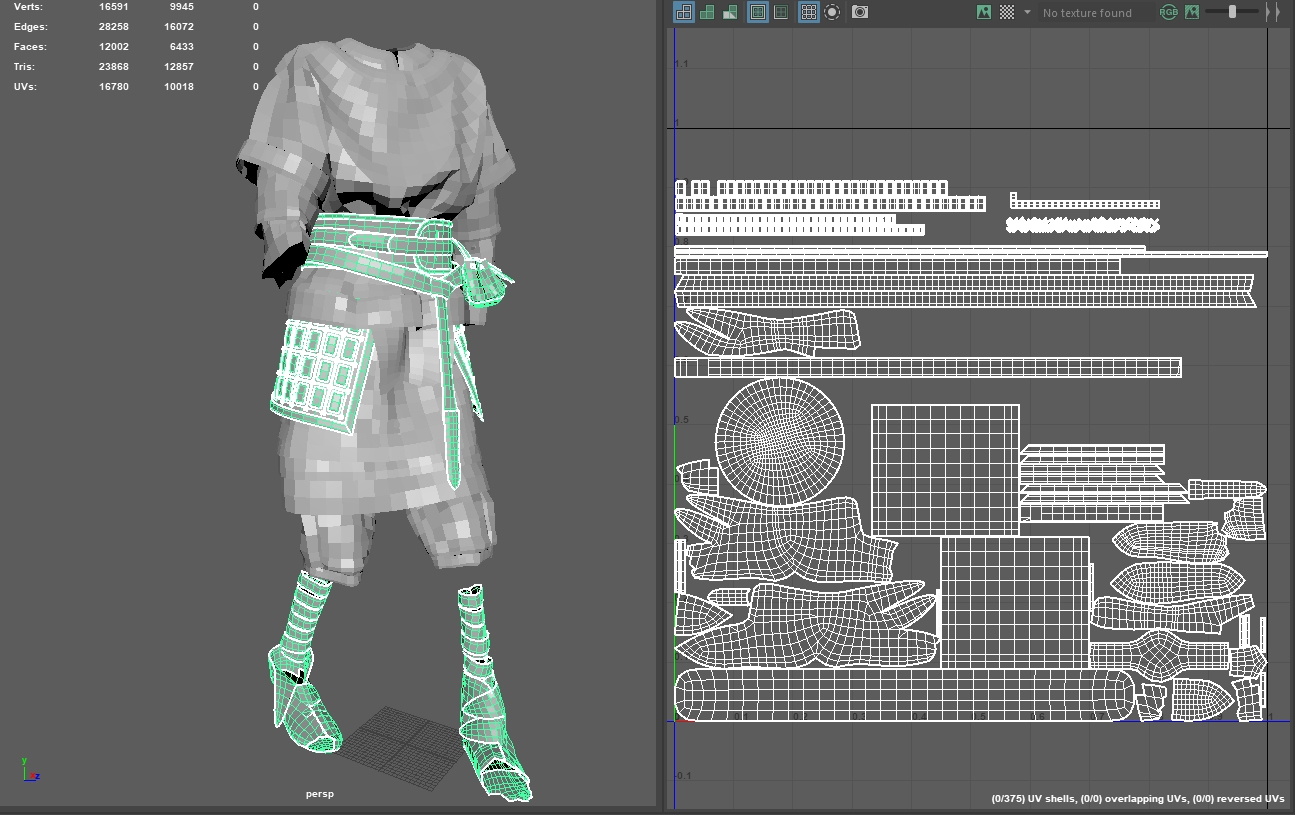Take a UV snapshot with camera icon
1295x815 pixels.
860,12
